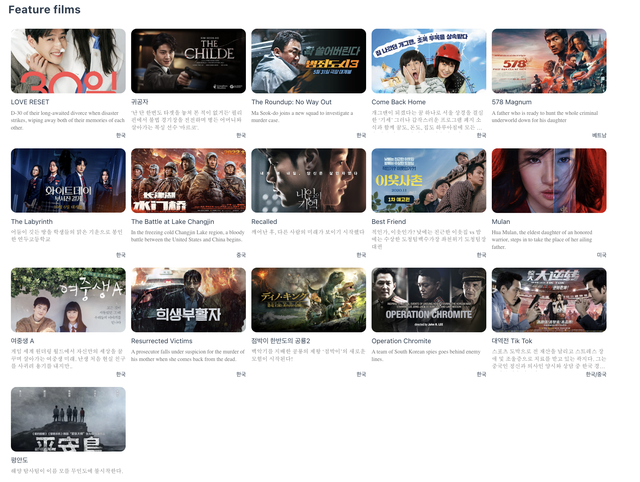Open the 578 Magnum poster thumbnail
This screenshot has width=640, height=482.
coord(549,61)
